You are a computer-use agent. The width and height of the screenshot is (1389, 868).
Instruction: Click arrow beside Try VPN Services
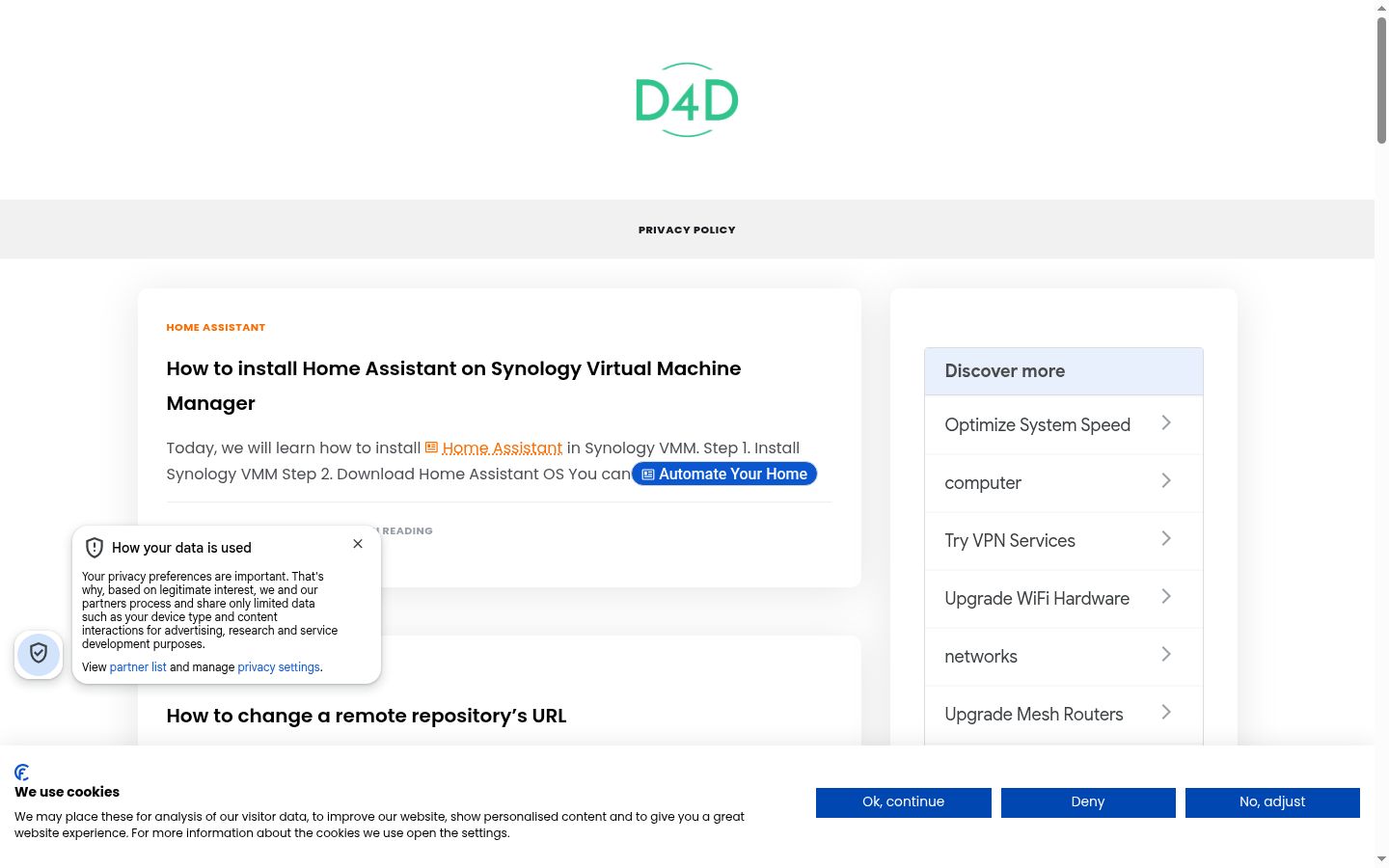(1166, 539)
